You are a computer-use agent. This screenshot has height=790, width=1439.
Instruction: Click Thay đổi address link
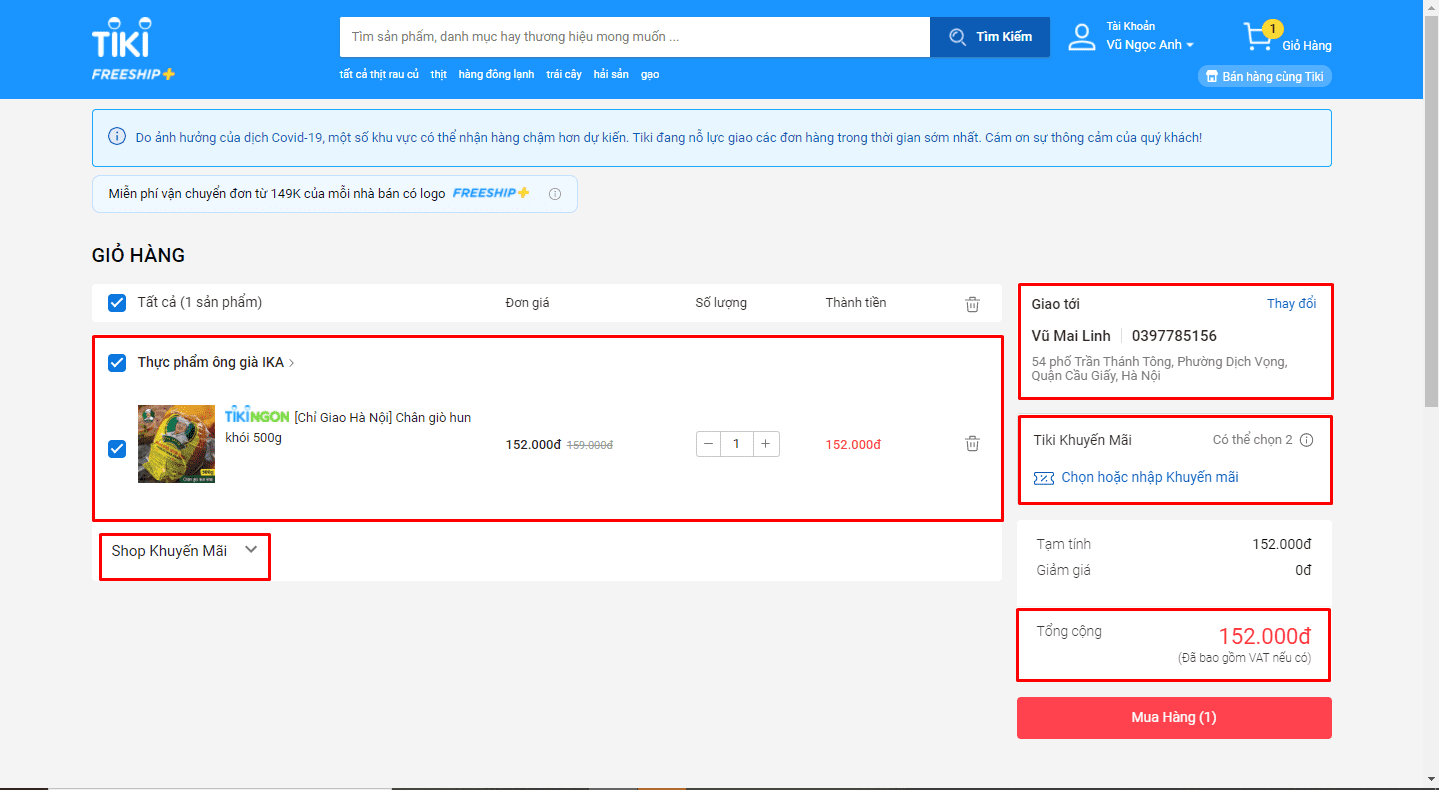[1292, 304]
